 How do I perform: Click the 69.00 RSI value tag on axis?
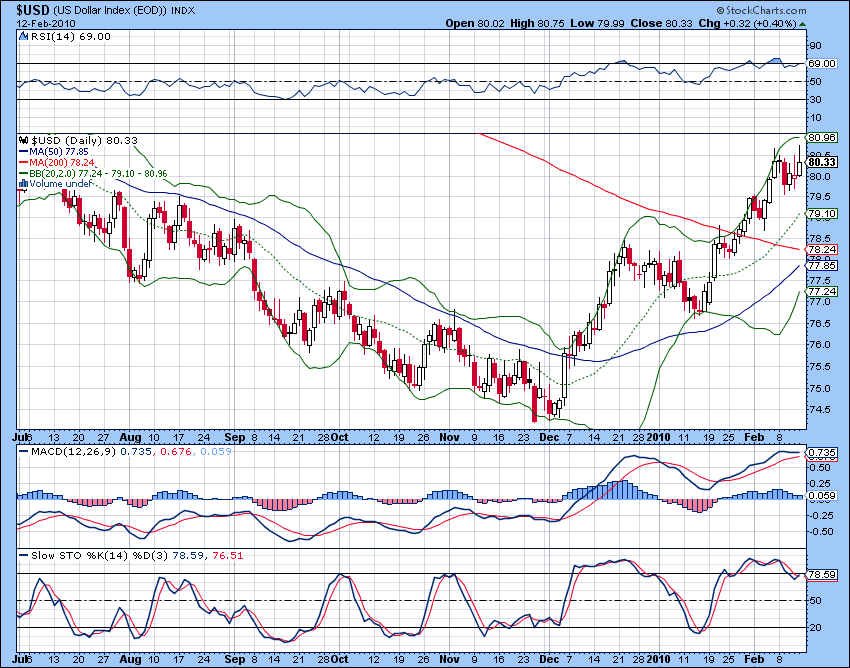(822, 63)
